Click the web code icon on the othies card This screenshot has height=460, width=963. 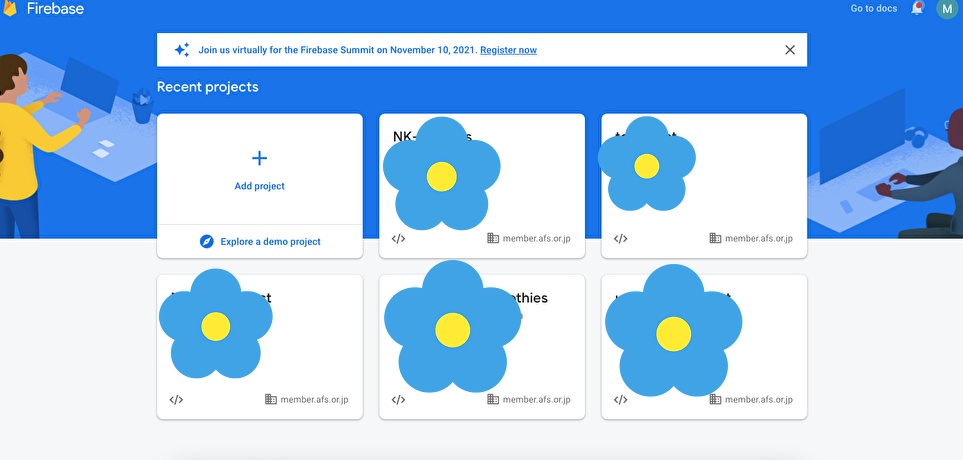(x=399, y=400)
